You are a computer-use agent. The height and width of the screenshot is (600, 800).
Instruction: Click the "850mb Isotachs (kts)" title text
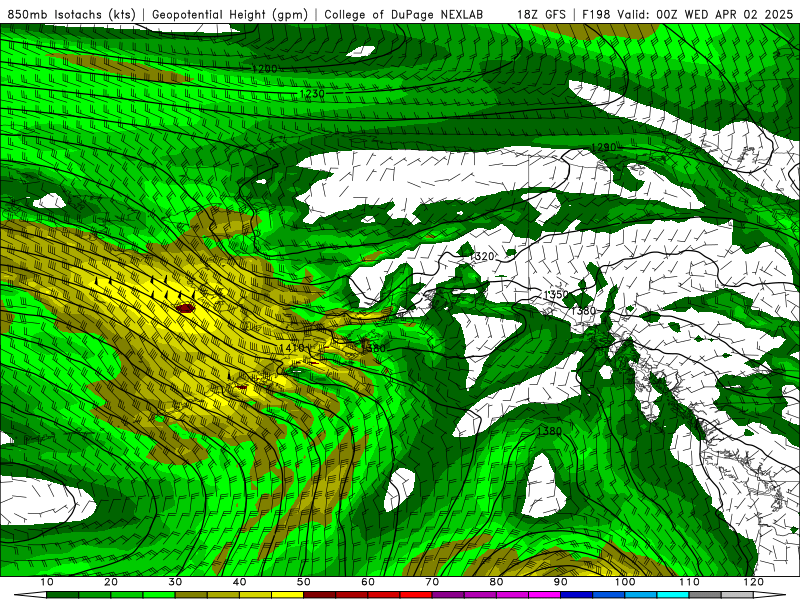tap(71, 14)
